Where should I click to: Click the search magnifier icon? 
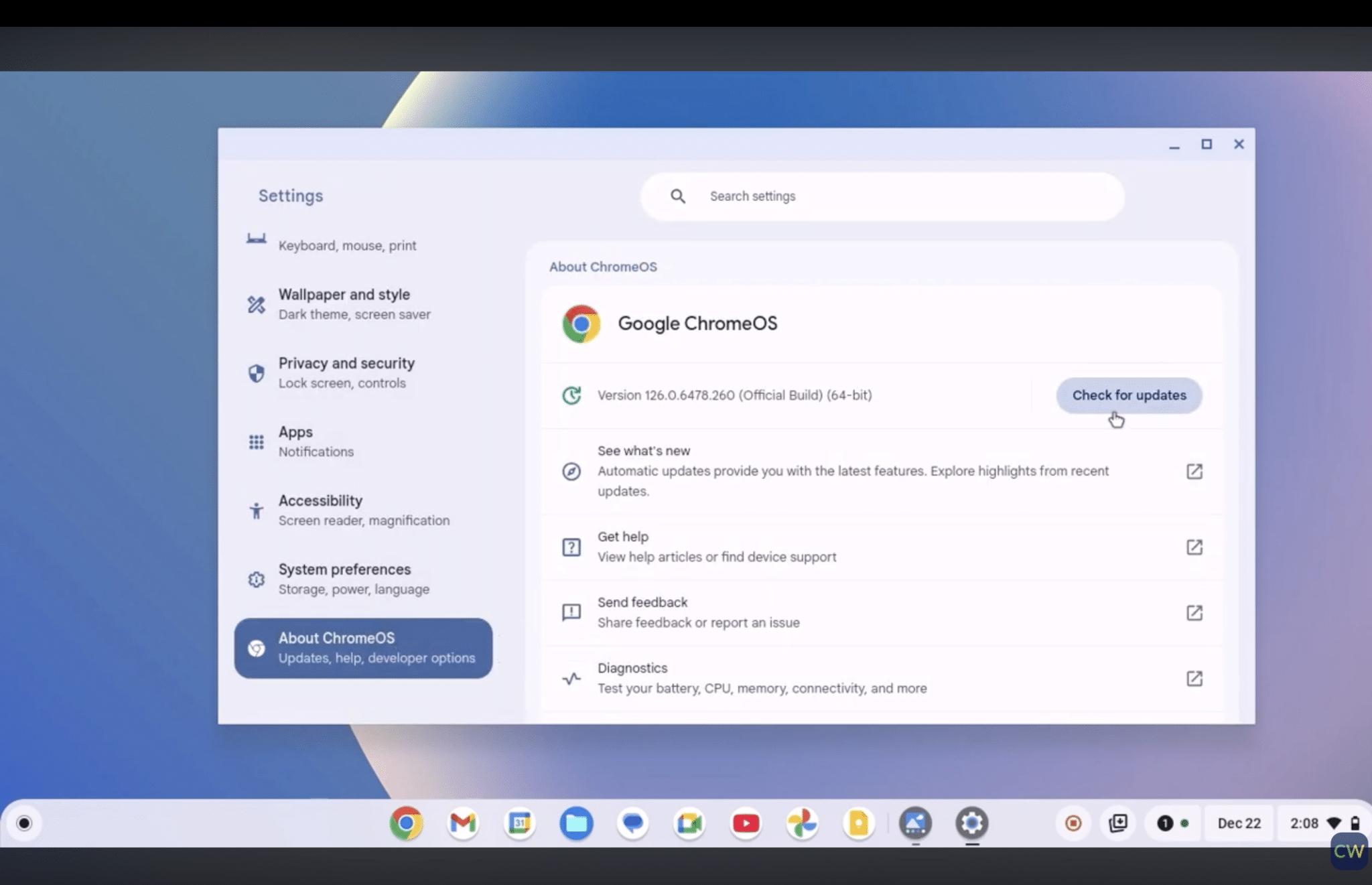coord(678,196)
